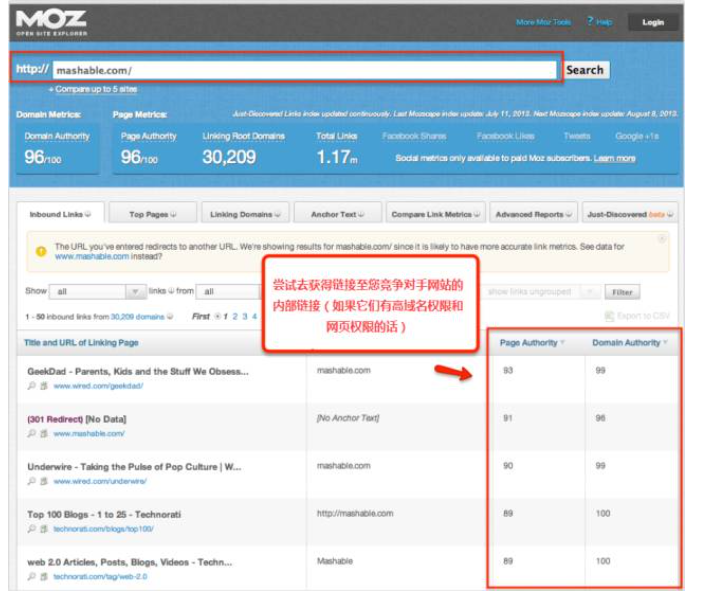Click page icon beside www.mashable.com/ URL
Viewport: 708px width, 602px height.
tap(44, 434)
